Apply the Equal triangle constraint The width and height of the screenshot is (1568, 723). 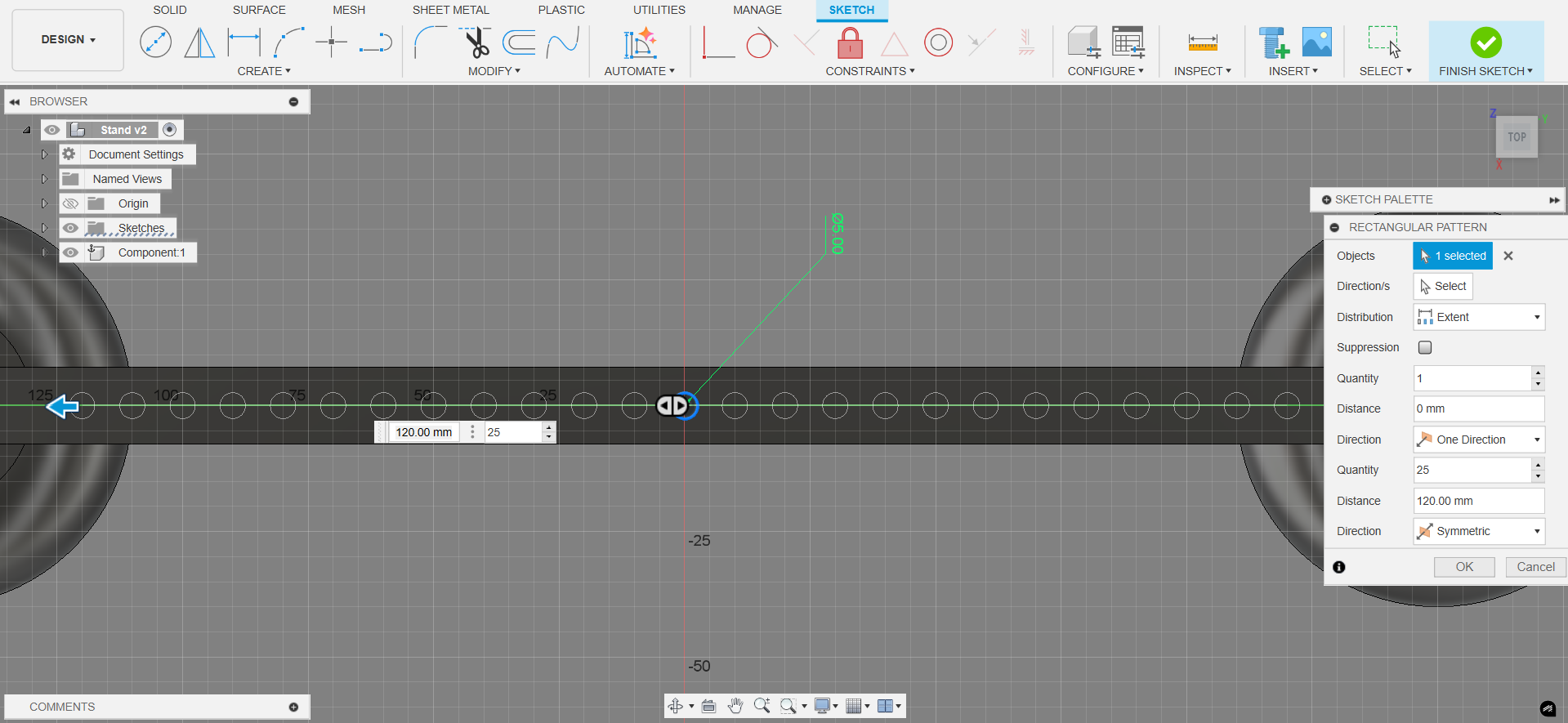(x=894, y=44)
